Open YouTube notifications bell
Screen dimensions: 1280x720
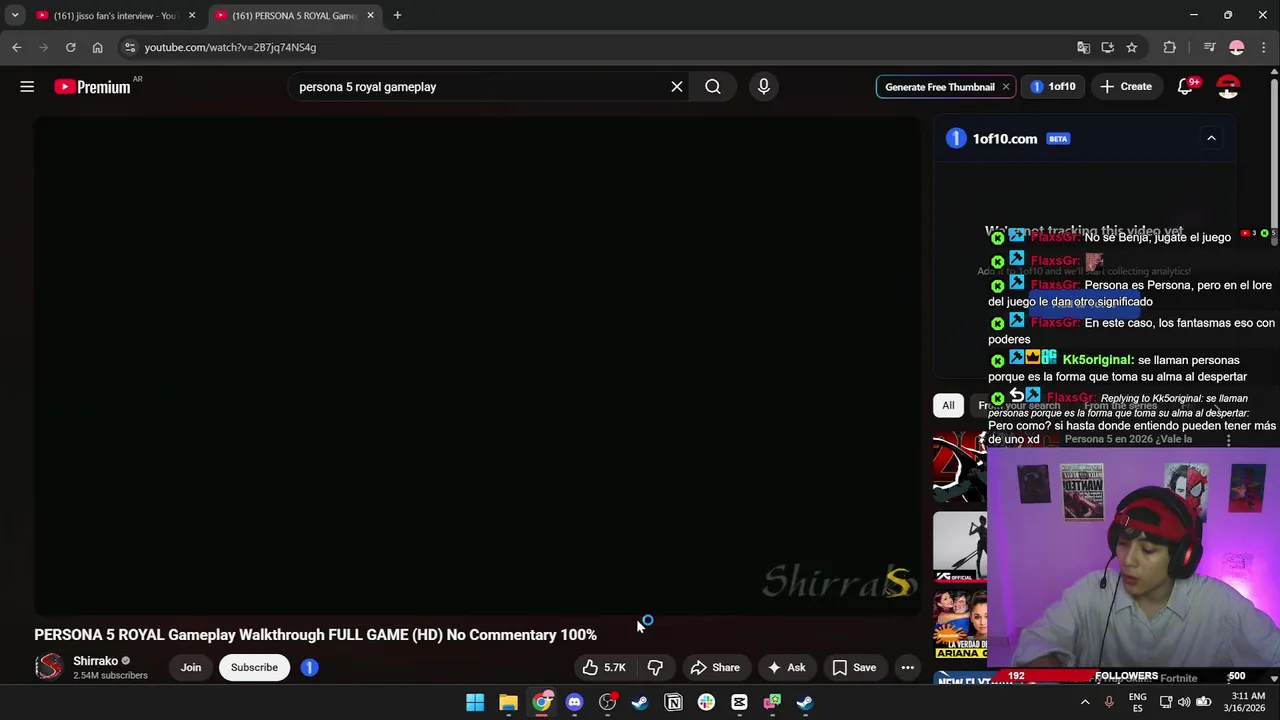[1185, 87]
